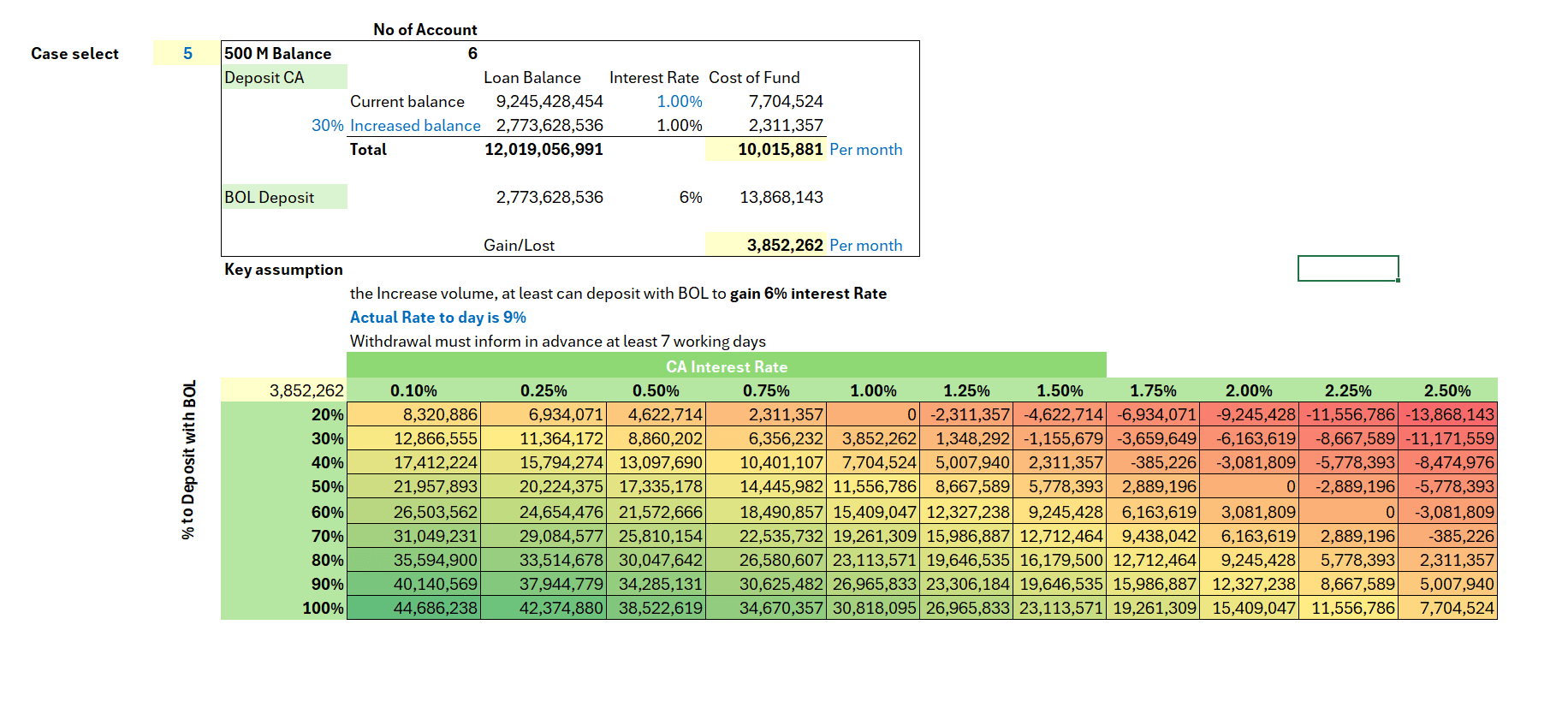Select the 'Key assumption' heading
The height and width of the screenshot is (702, 1568).
(x=283, y=269)
